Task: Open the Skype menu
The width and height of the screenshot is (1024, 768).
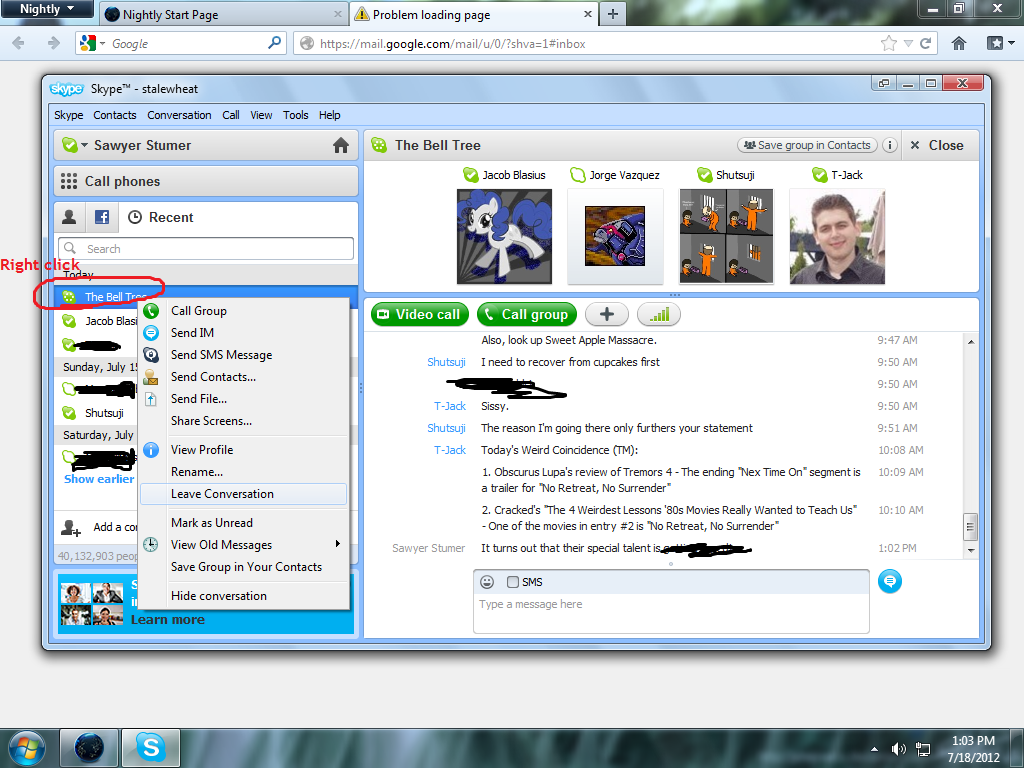Action: click(x=69, y=115)
